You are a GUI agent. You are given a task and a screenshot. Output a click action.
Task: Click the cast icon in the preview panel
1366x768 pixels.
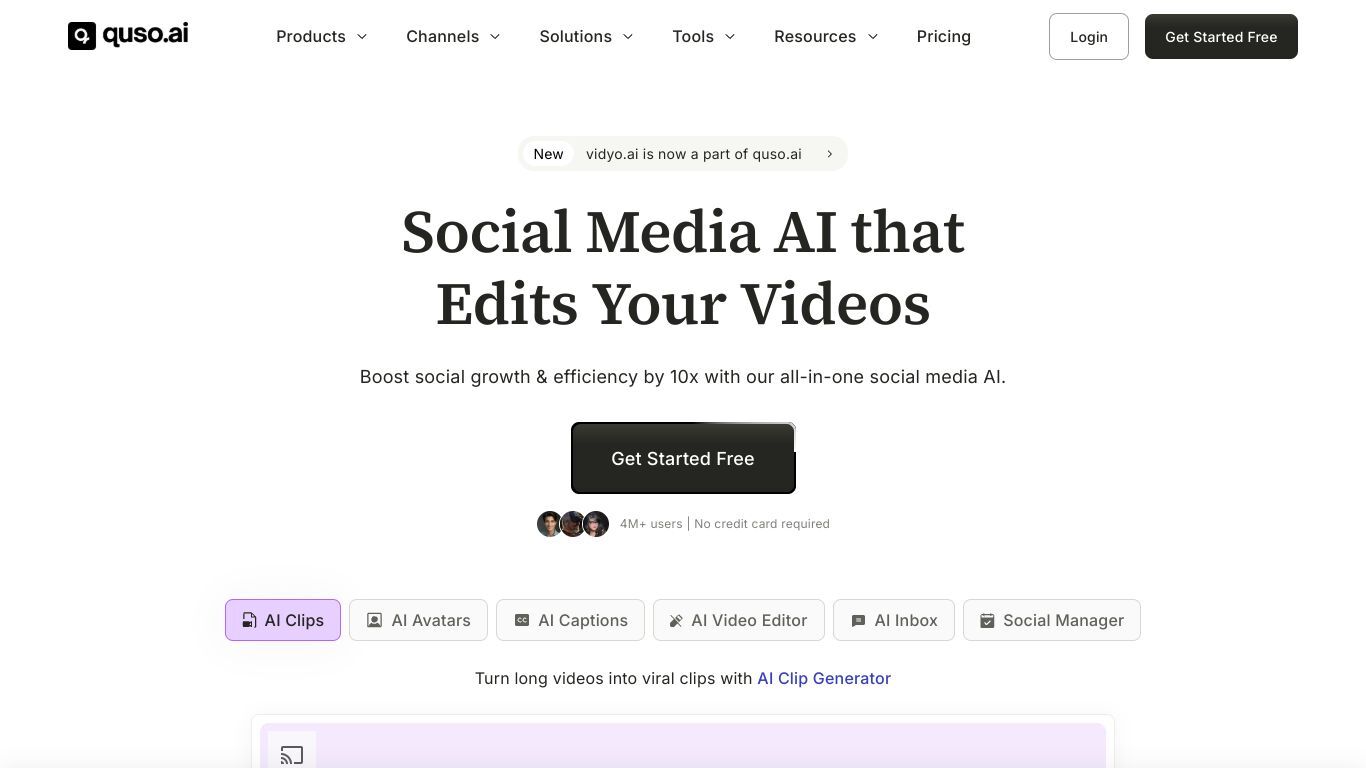tap(292, 755)
